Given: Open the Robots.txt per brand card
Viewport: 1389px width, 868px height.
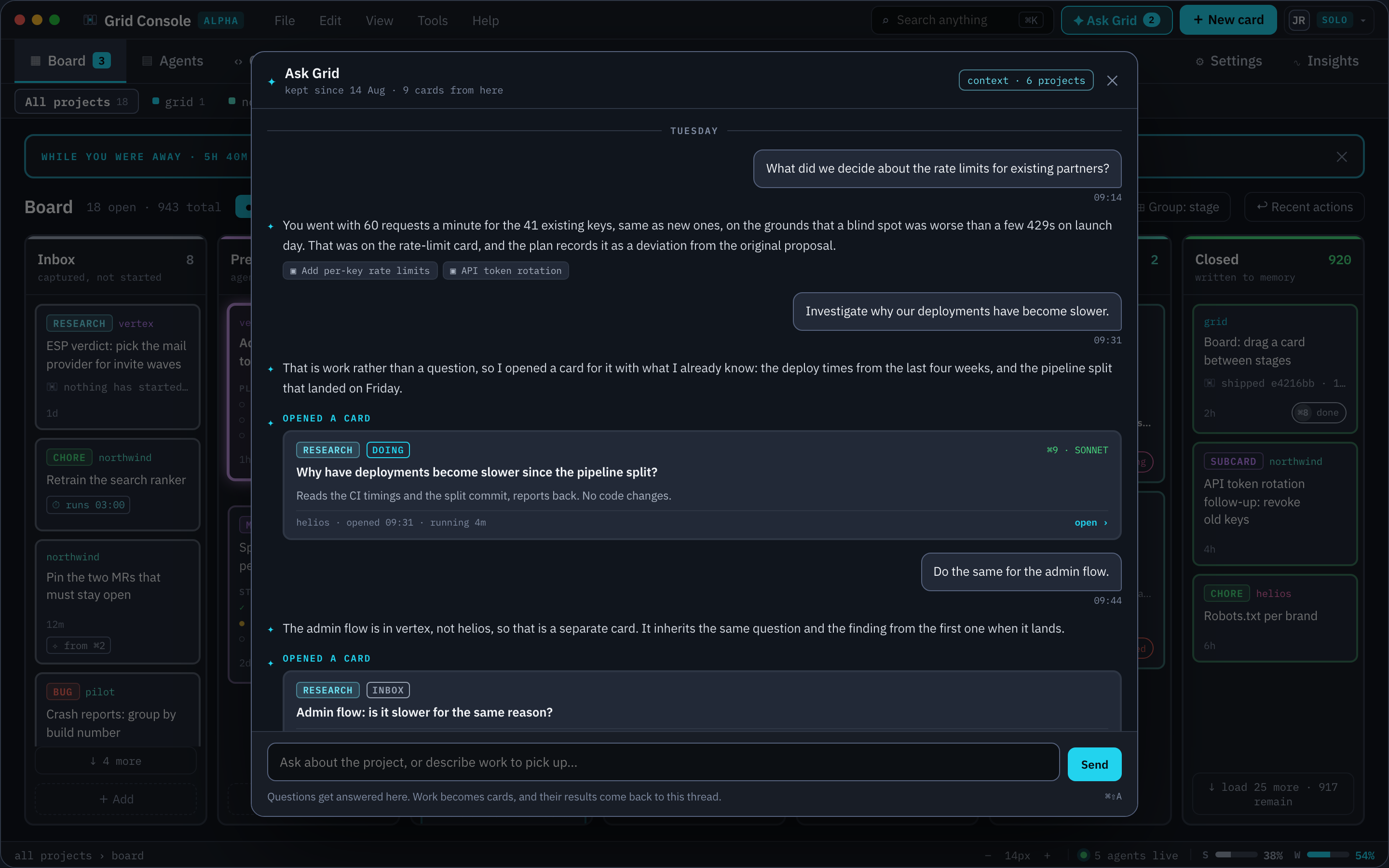Looking at the screenshot, I should pyautogui.click(x=1274, y=618).
